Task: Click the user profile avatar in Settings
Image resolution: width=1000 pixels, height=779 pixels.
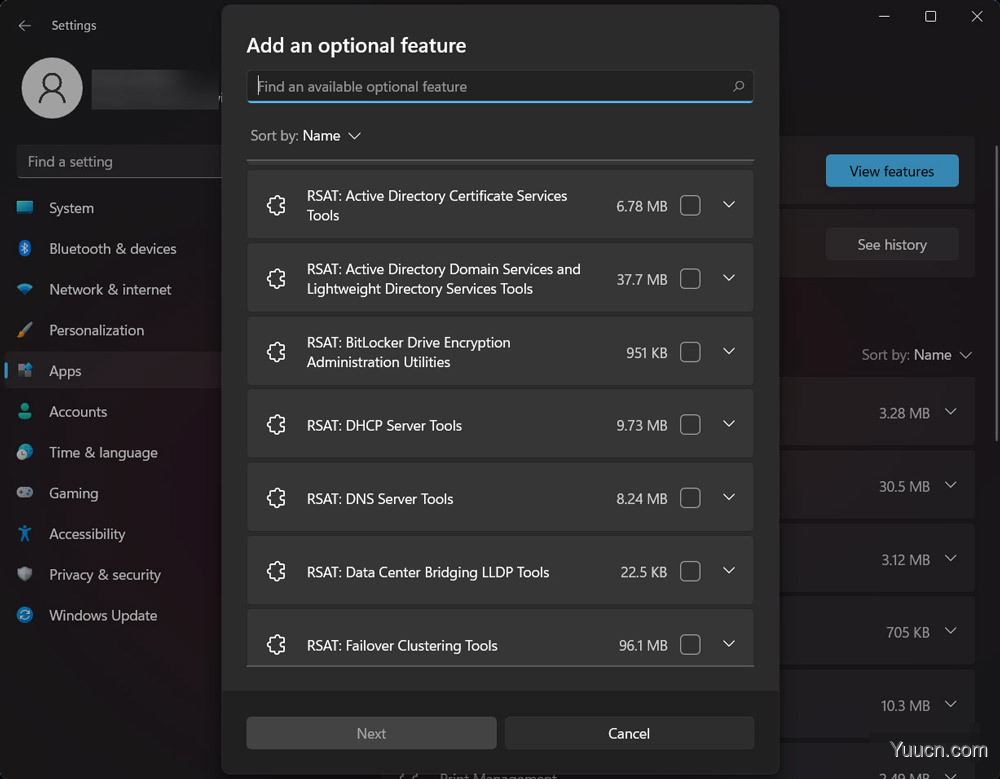Action: point(52,88)
